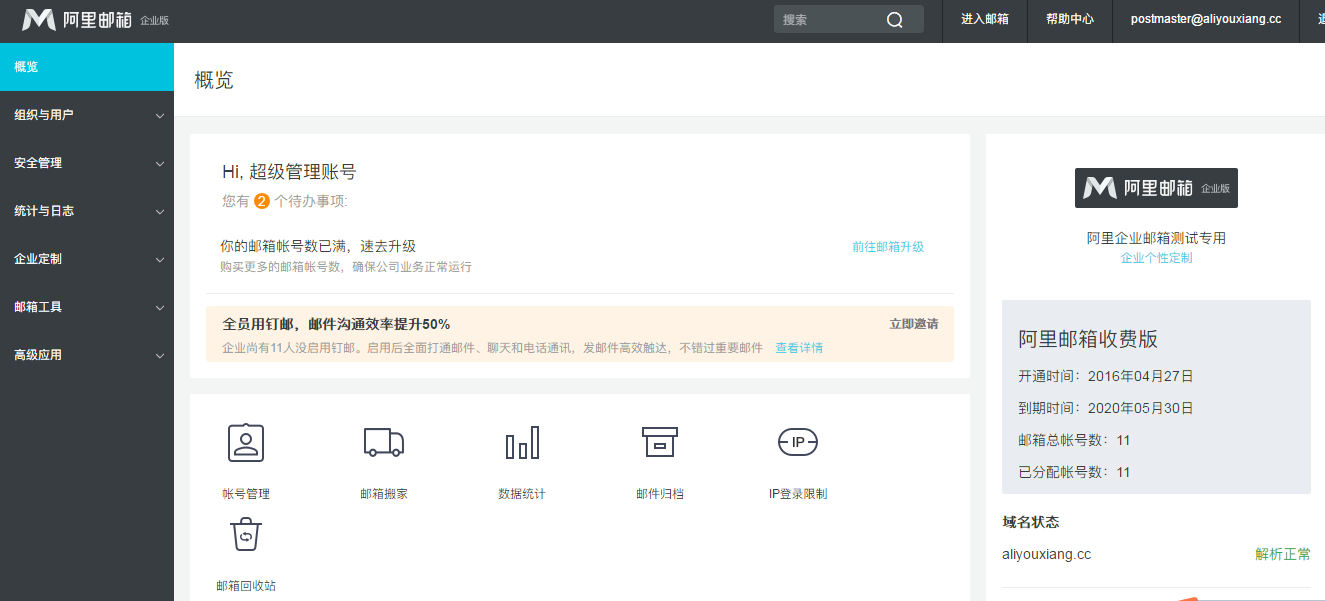This screenshot has width=1325, height=601.
Task: Open 帮助中心 in the top bar
Action: 1069,20
